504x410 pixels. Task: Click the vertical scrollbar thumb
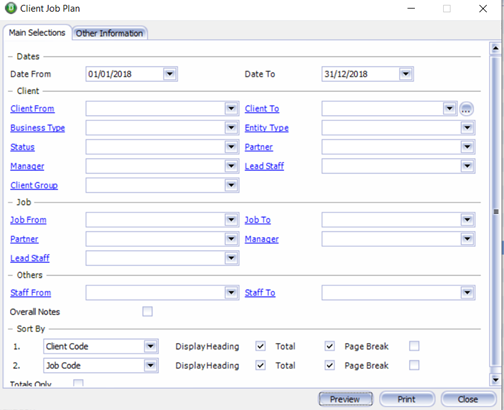(x=495, y=211)
